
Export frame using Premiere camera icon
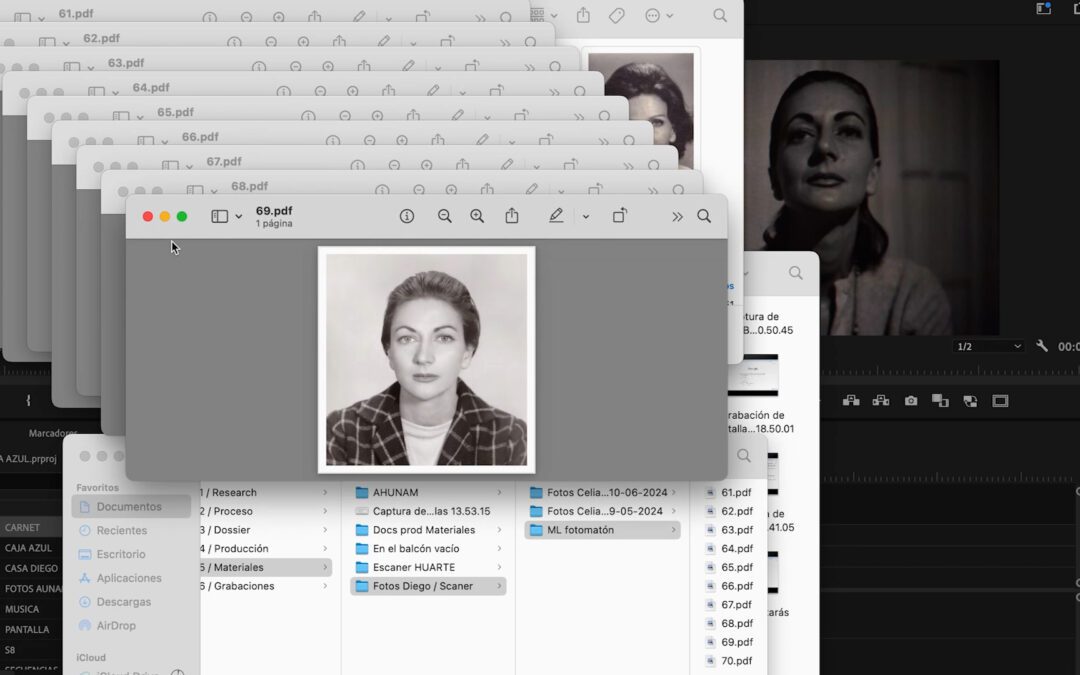[911, 401]
